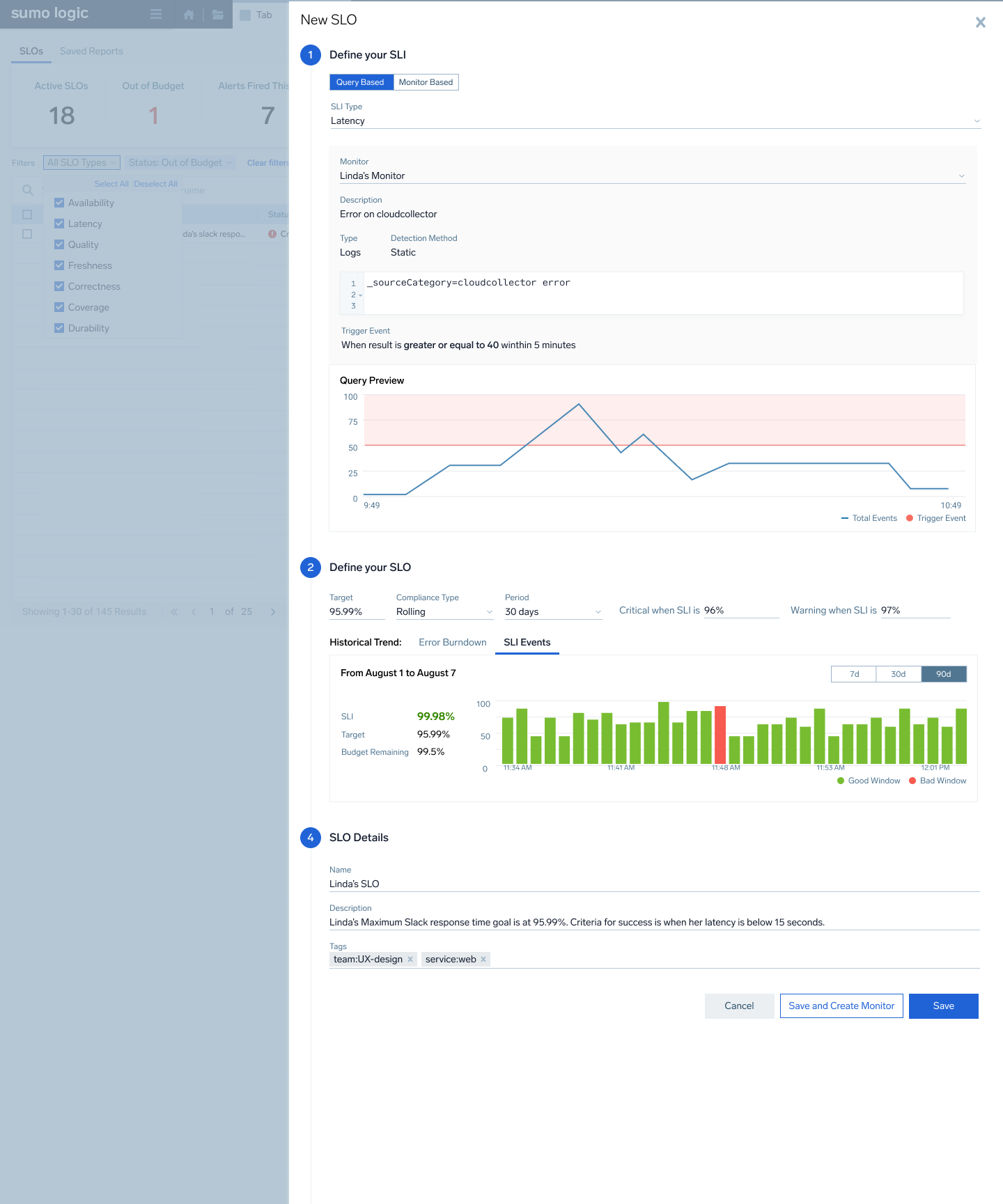
Task: Select the Monitor Based option
Action: 426,82
